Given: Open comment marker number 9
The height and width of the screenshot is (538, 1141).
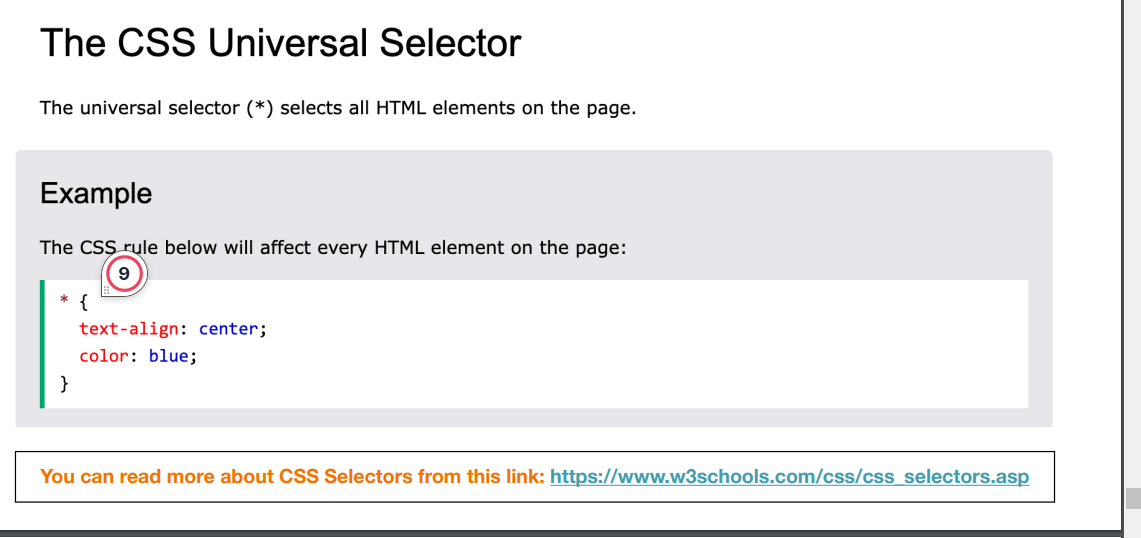Looking at the screenshot, I should coord(124,274).
